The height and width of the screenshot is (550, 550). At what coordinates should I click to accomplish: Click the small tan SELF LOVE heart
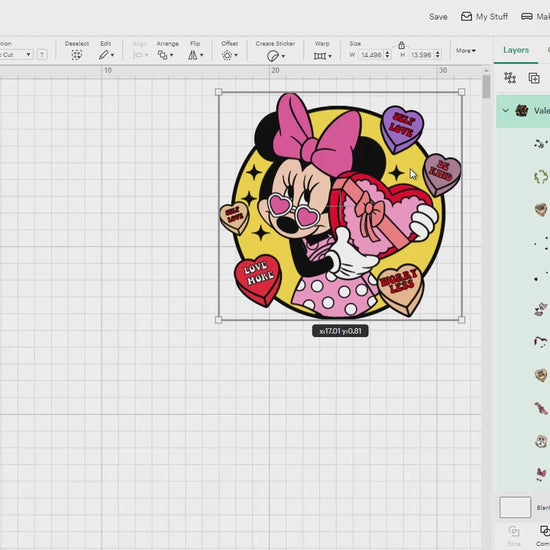(x=234, y=217)
